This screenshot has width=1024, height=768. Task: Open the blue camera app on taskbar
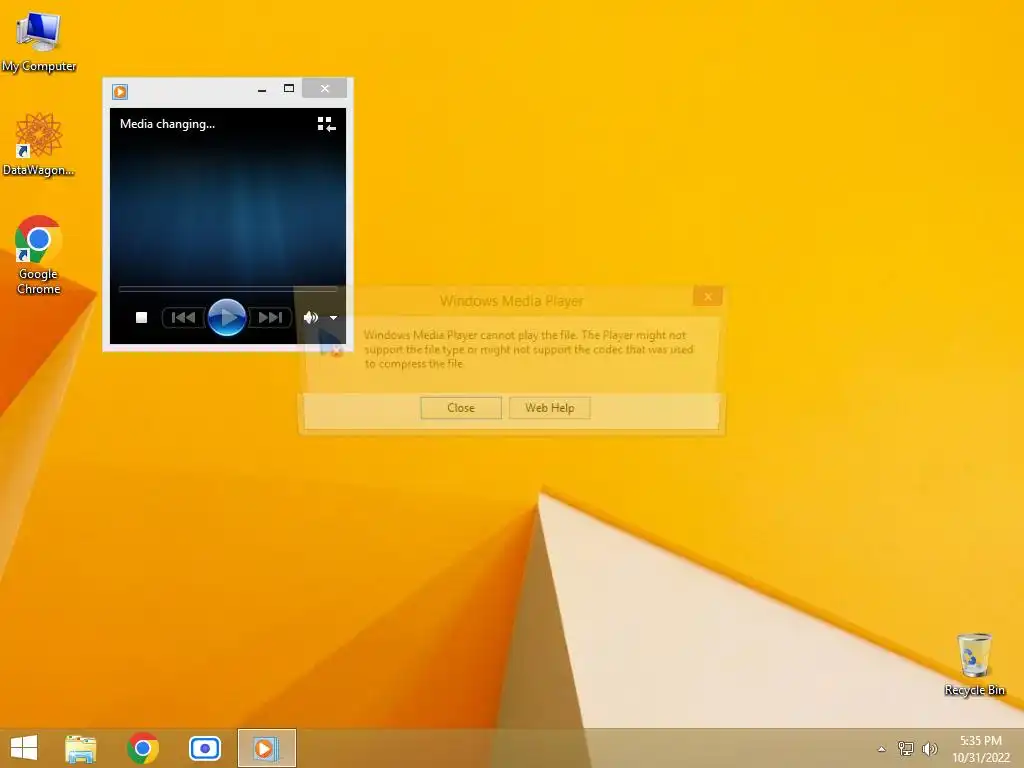pyautogui.click(x=205, y=748)
